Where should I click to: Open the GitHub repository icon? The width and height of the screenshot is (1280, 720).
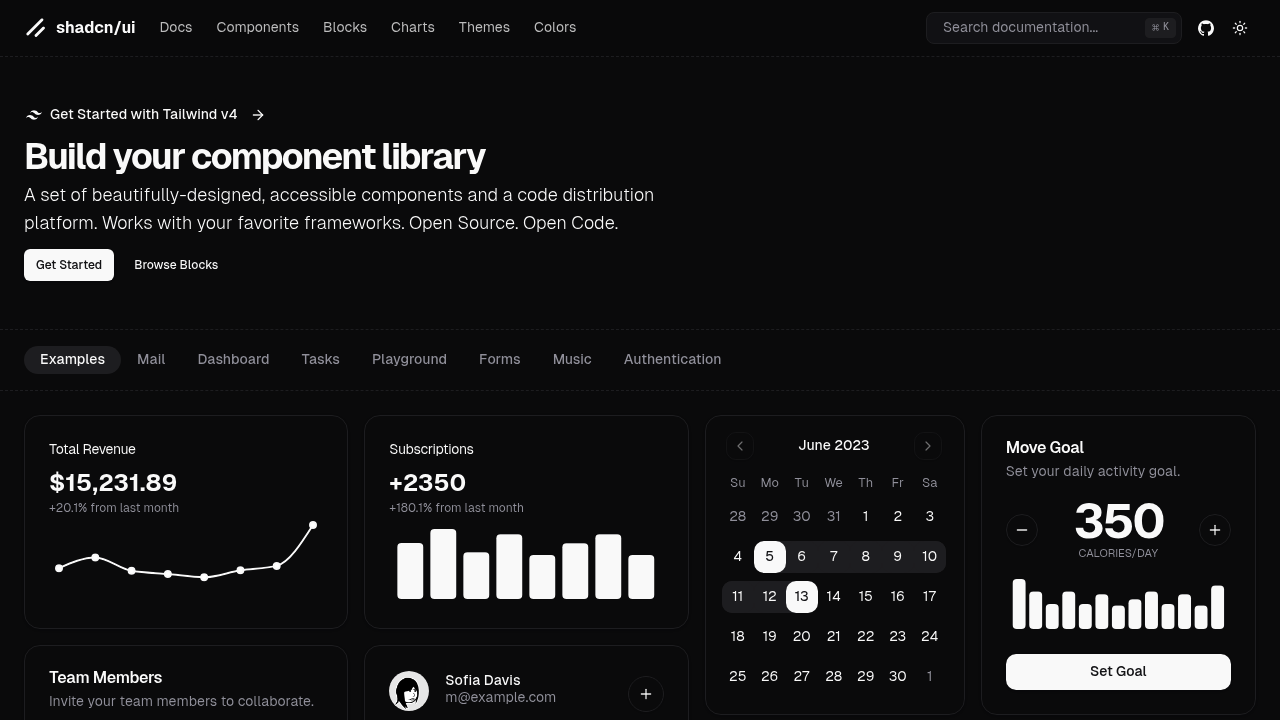coord(1206,28)
